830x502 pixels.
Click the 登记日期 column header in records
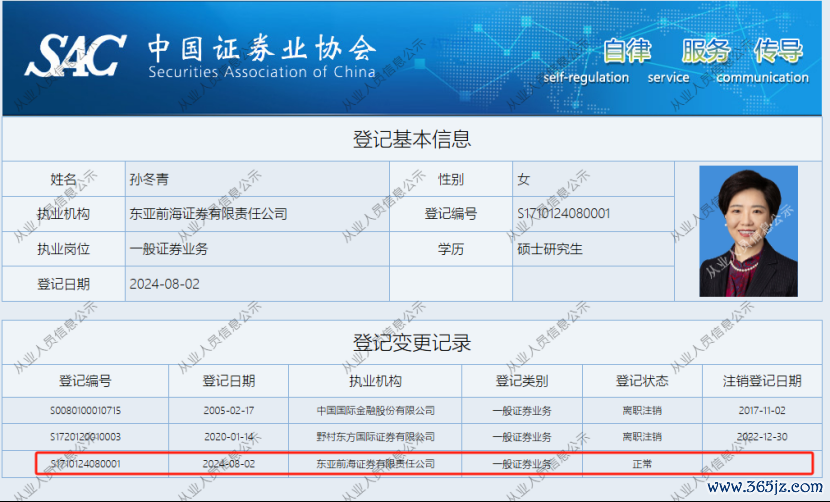pyautogui.click(x=229, y=380)
